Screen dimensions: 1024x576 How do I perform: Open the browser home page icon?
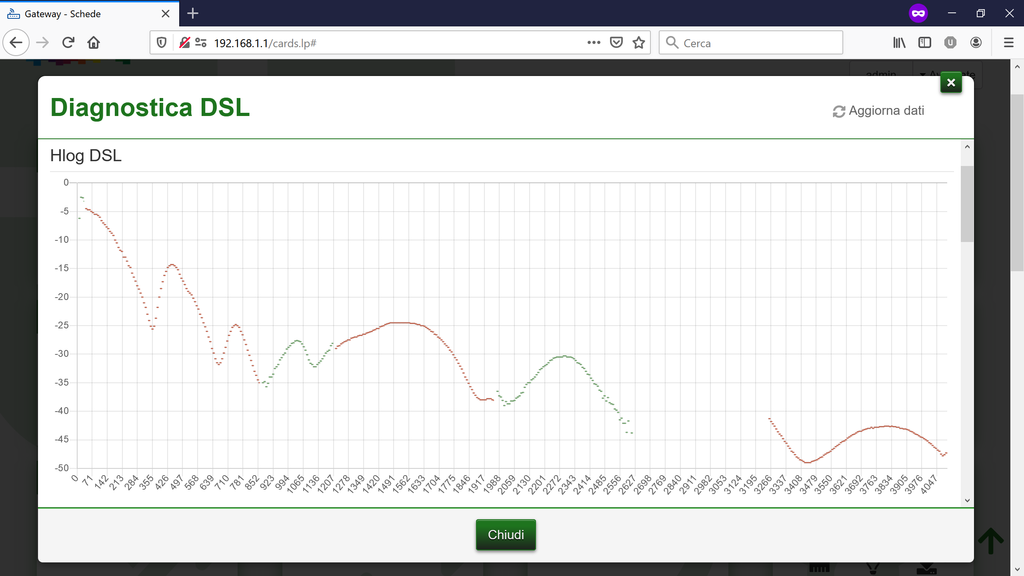pyautogui.click(x=93, y=42)
